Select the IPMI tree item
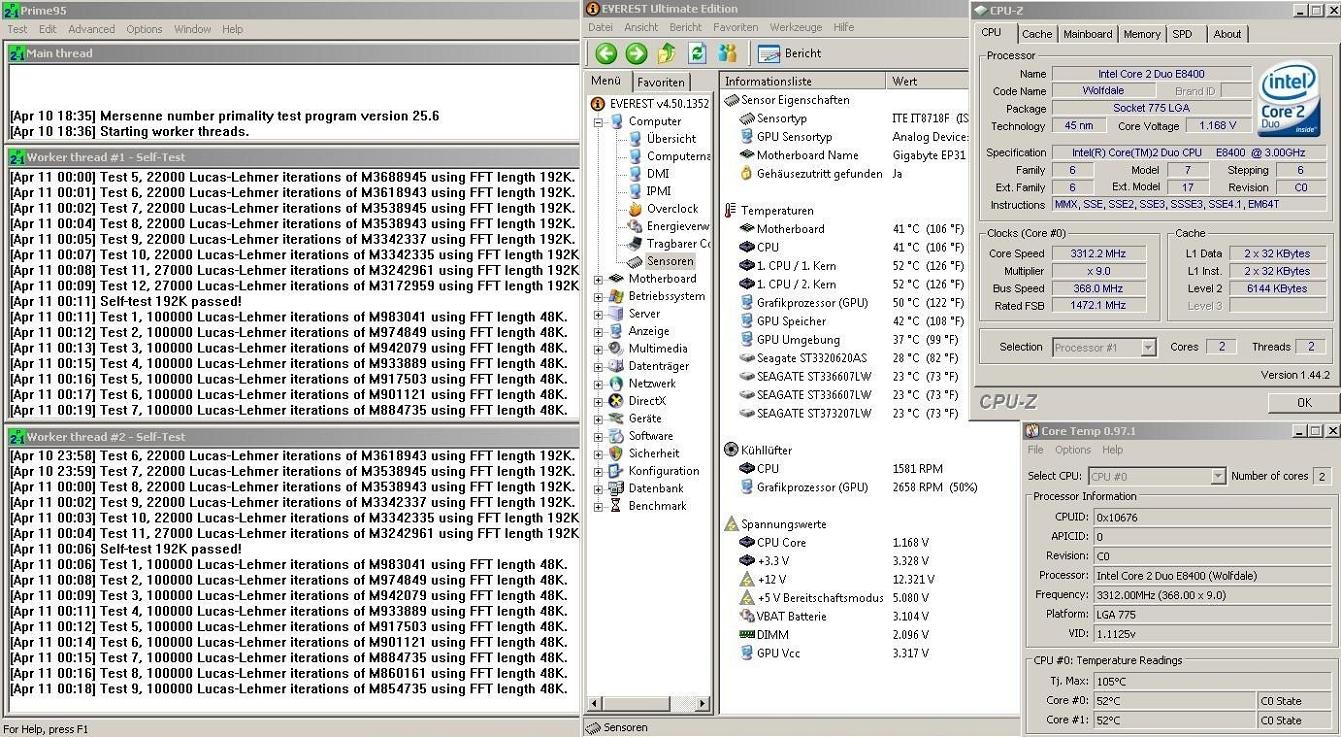Viewport: 1341px width, 737px height. 659,191
